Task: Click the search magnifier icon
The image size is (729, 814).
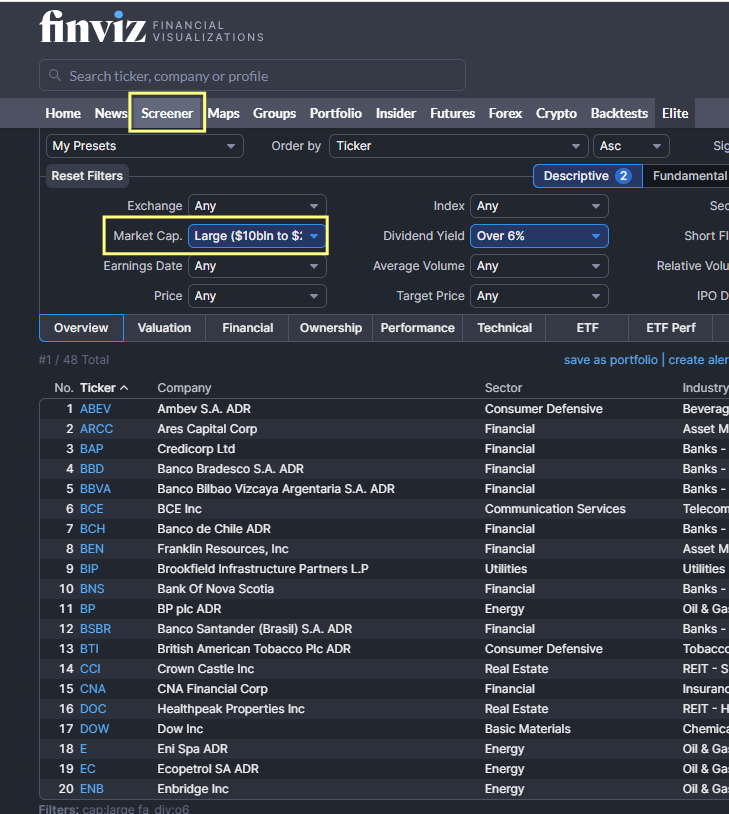Action: [x=55, y=75]
